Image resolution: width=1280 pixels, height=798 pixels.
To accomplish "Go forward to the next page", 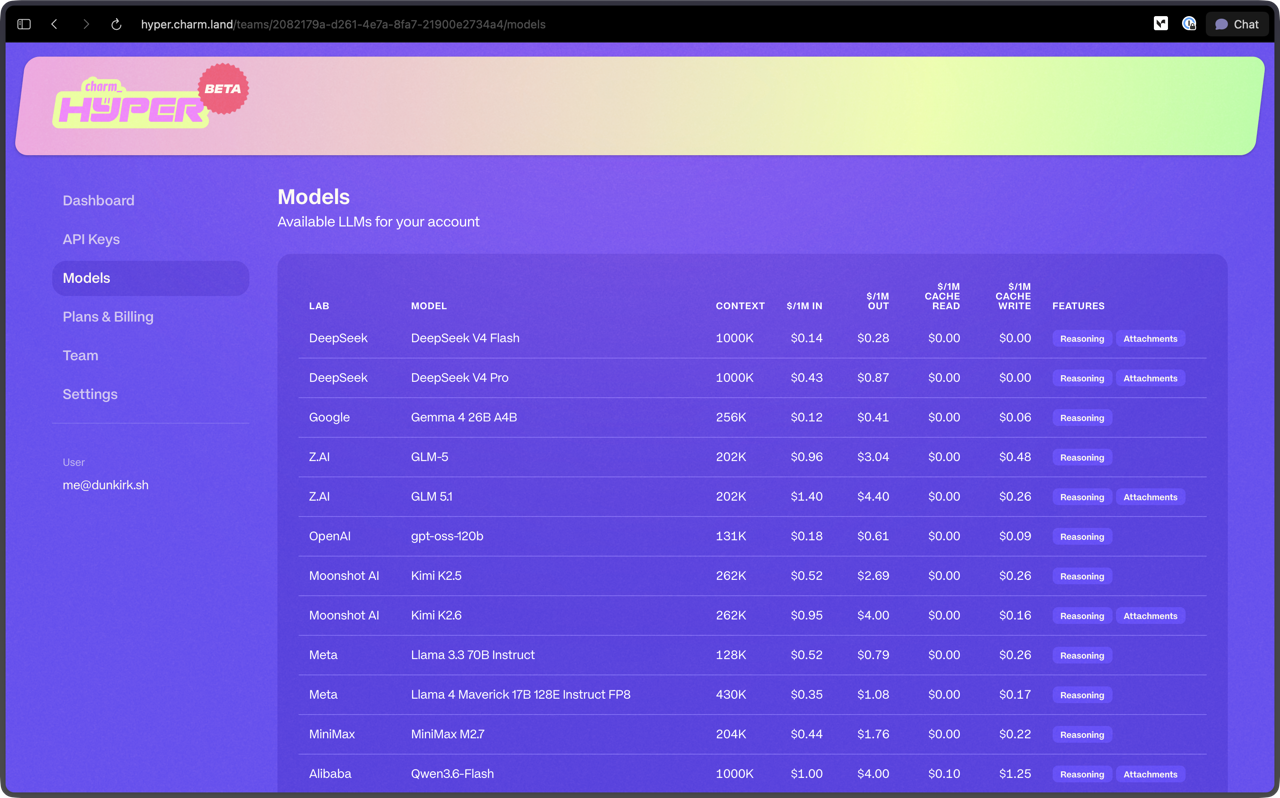I will pos(86,24).
